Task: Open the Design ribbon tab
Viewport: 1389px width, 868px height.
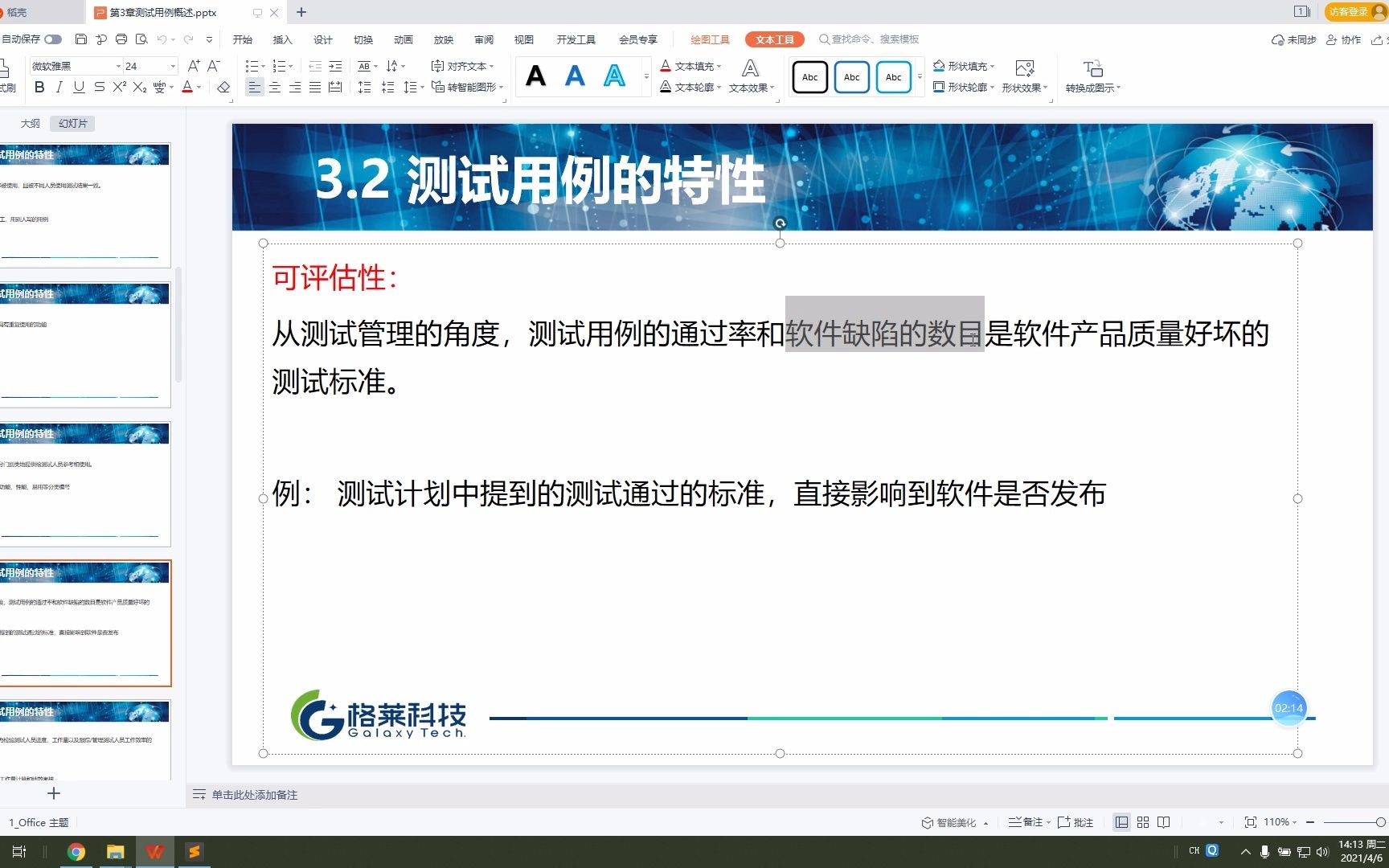Action: point(322,39)
